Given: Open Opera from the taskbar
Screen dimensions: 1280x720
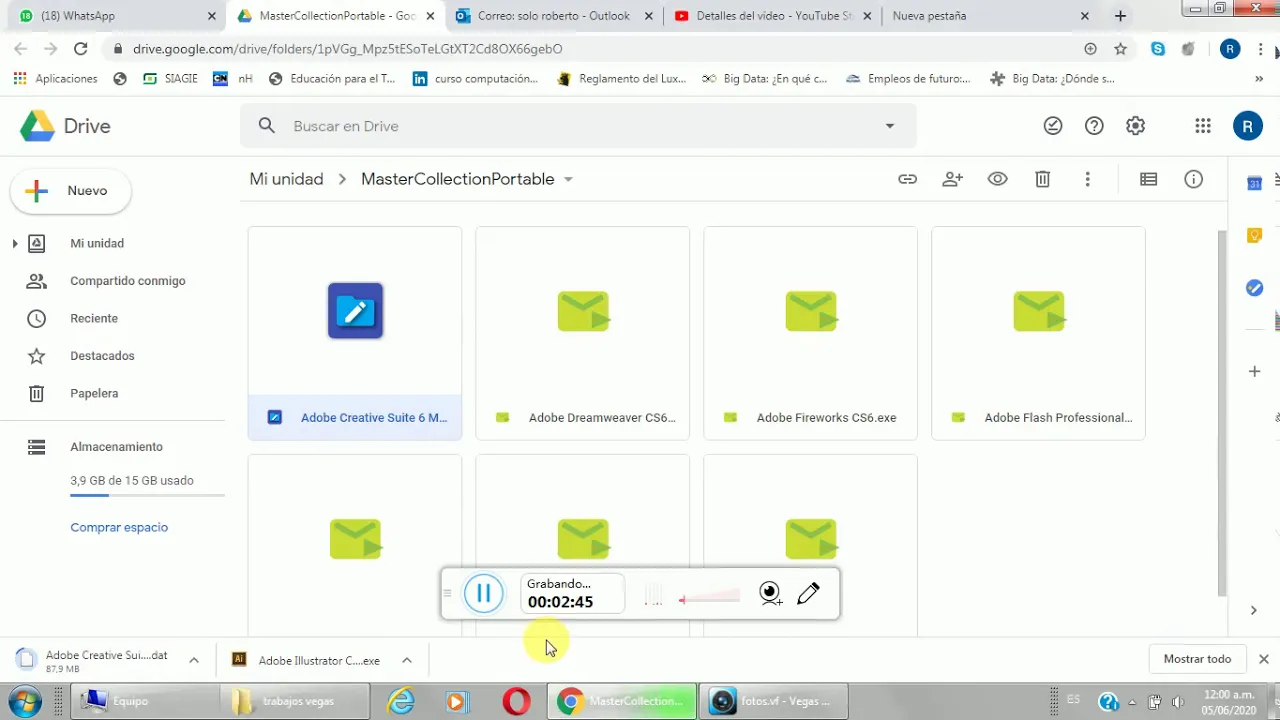Looking at the screenshot, I should 516,702.
